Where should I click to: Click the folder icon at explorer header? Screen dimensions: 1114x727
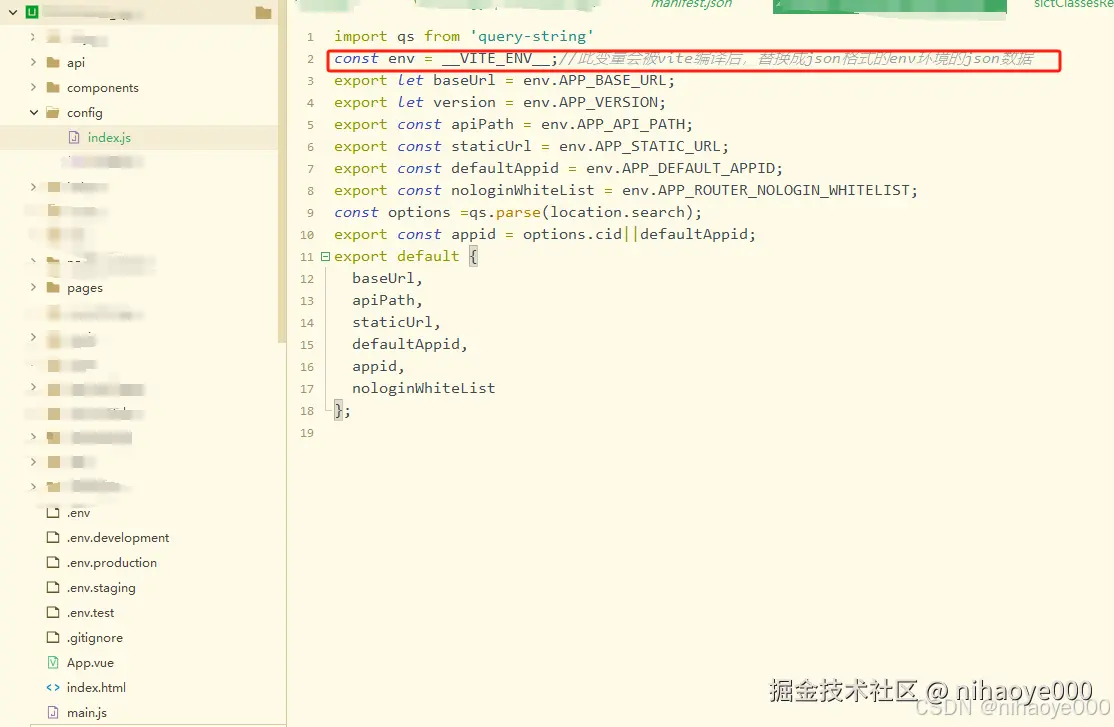(264, 12)
